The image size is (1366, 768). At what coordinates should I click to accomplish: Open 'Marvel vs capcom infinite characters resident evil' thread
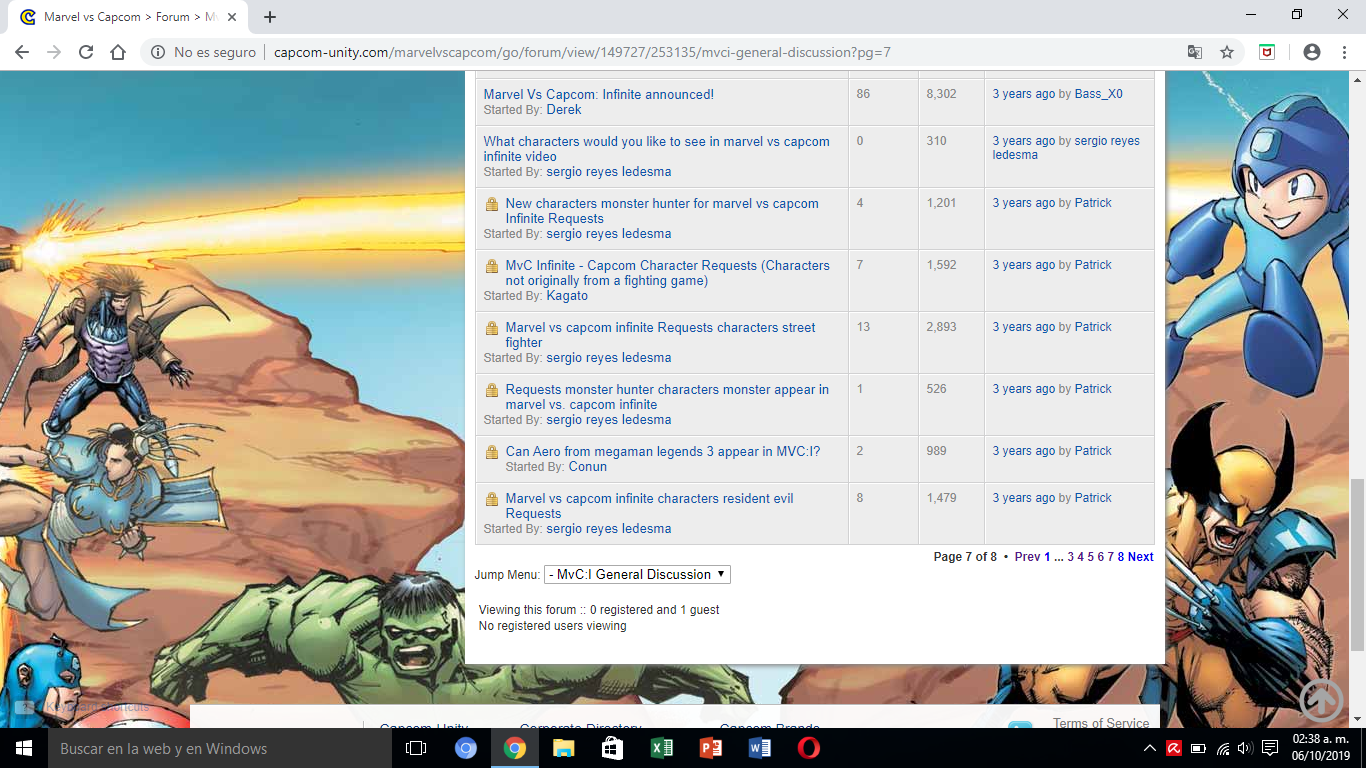point(650,506)
